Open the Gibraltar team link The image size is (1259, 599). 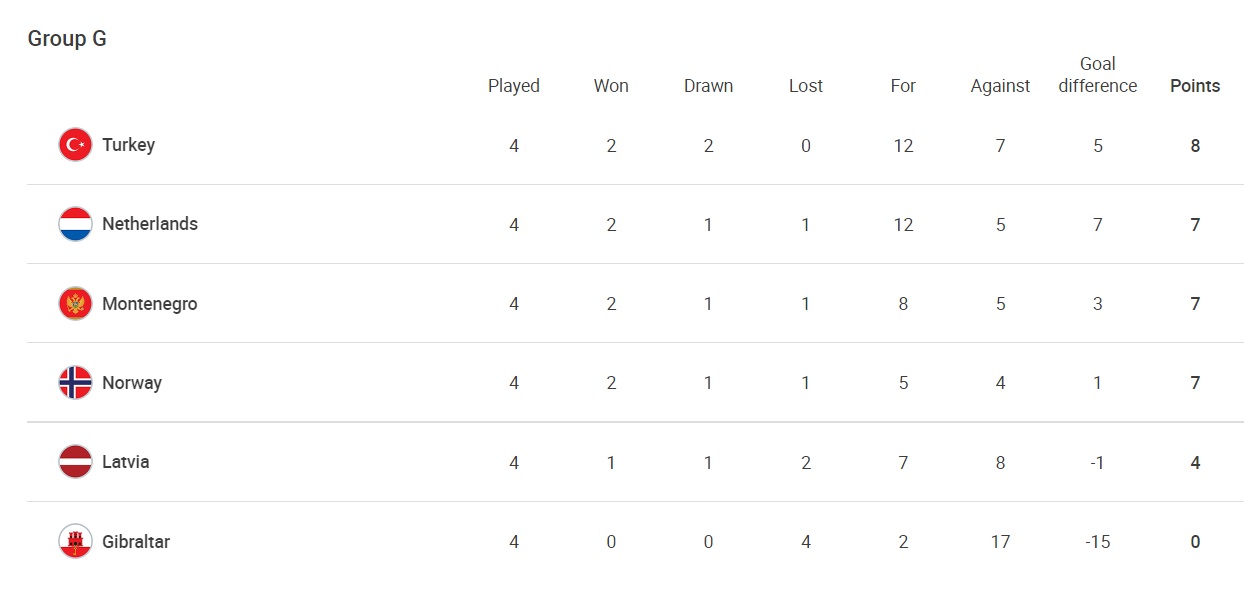[136, 541]
